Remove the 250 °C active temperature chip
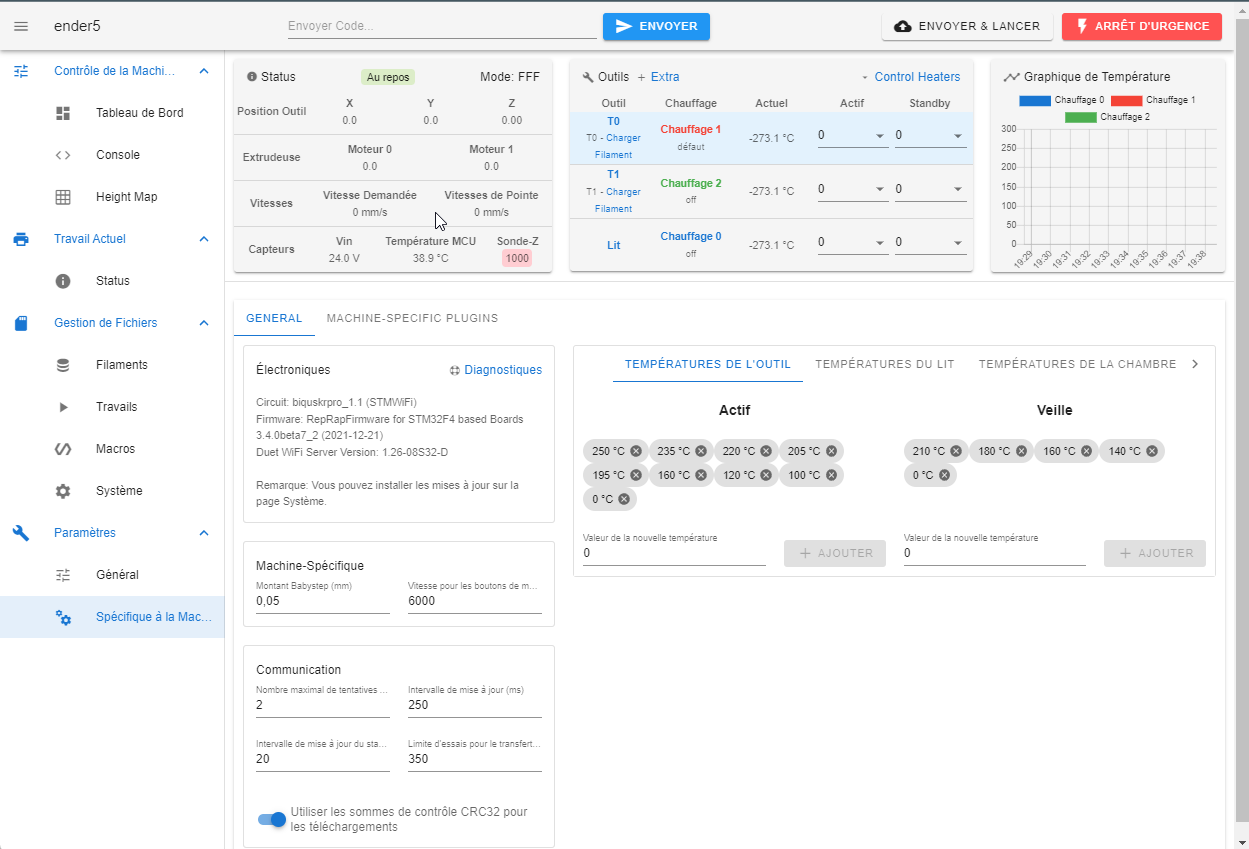The width and height of the screenshot is (1249, 849). click(635, 451)
